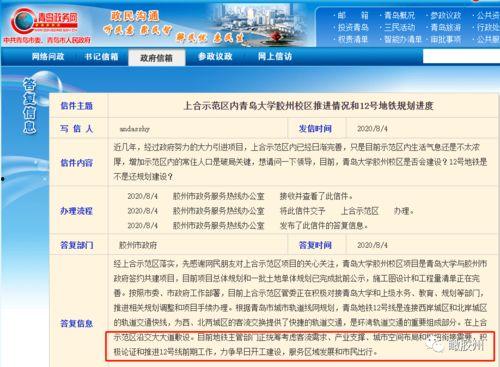
Task: Select the 政府信箱 tab
Action: (156, 58)
